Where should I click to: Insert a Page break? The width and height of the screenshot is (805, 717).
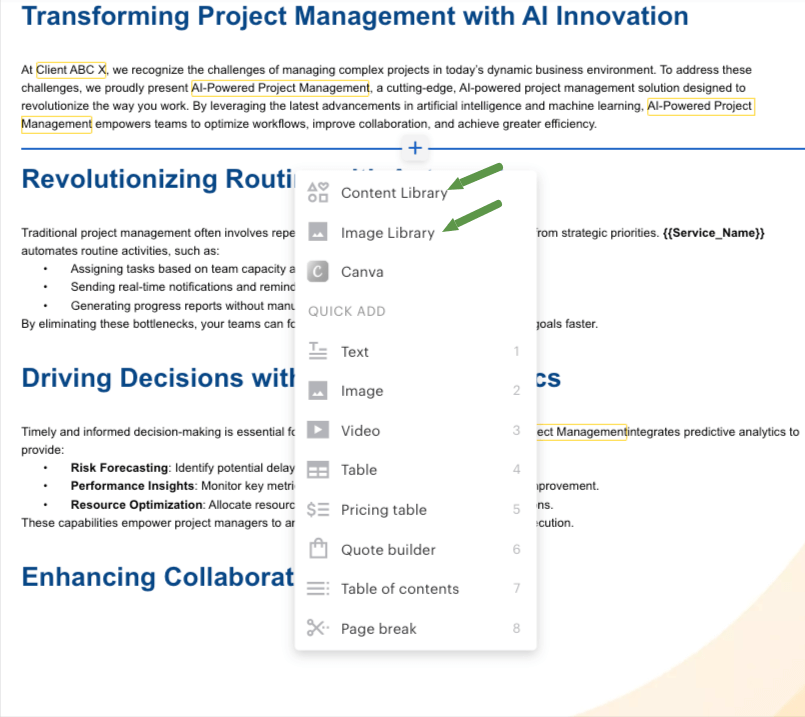[415, 628]
